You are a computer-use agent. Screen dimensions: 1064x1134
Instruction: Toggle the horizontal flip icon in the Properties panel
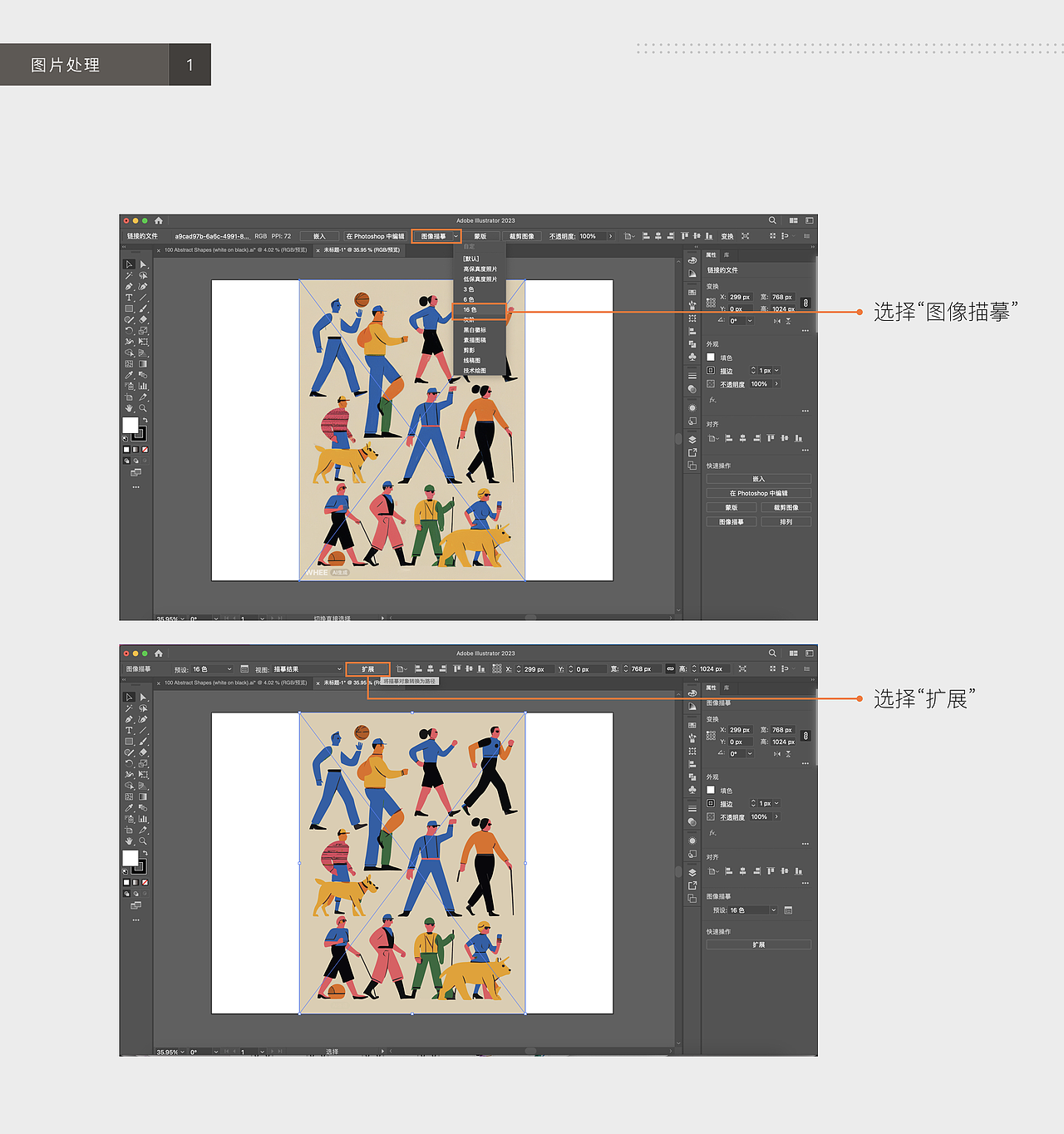[x=777, y=321]
